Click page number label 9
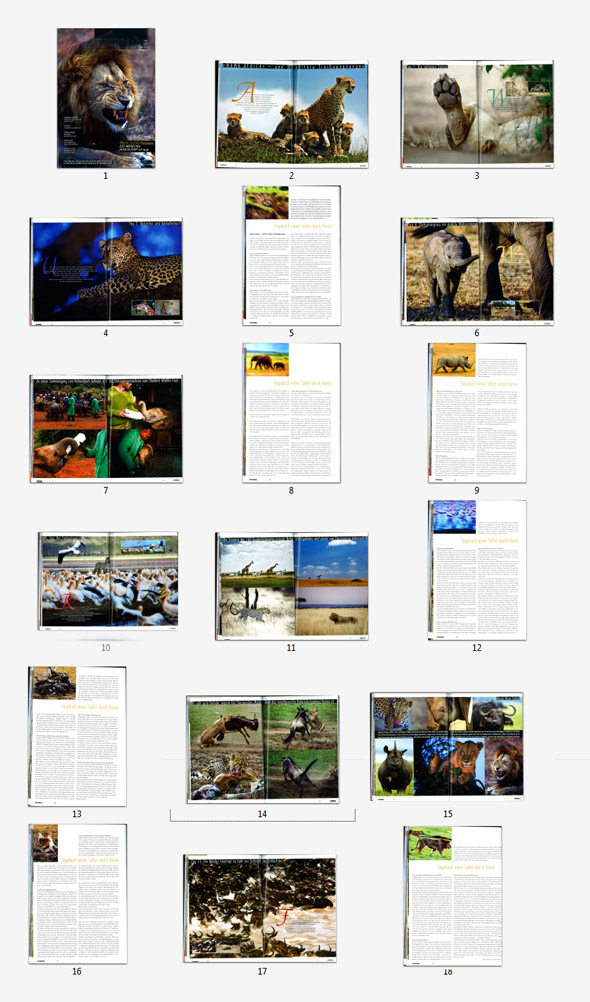This screenshot has height=1002, width=590. (477, 490)
